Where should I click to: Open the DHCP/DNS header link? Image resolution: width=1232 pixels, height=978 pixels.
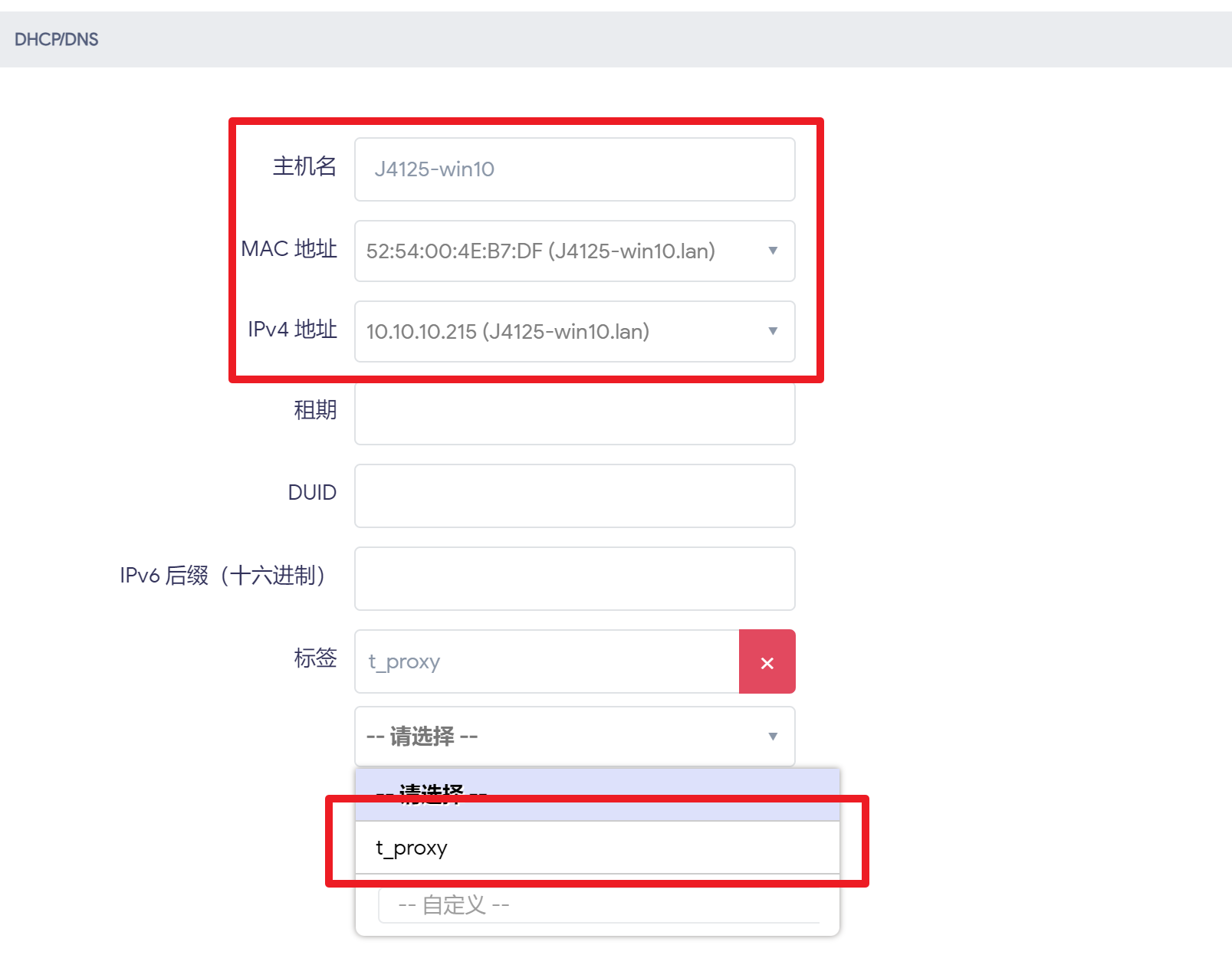(57, 39)
